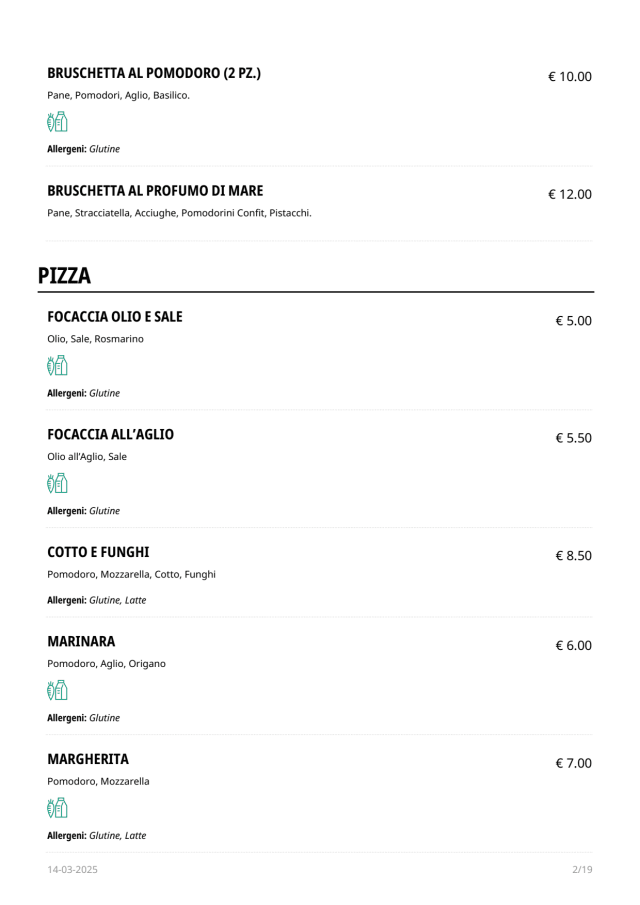This screenshot has width=640, height=905.
Task: Click the Marinara pizza title
Action: (x=81, y=642)
